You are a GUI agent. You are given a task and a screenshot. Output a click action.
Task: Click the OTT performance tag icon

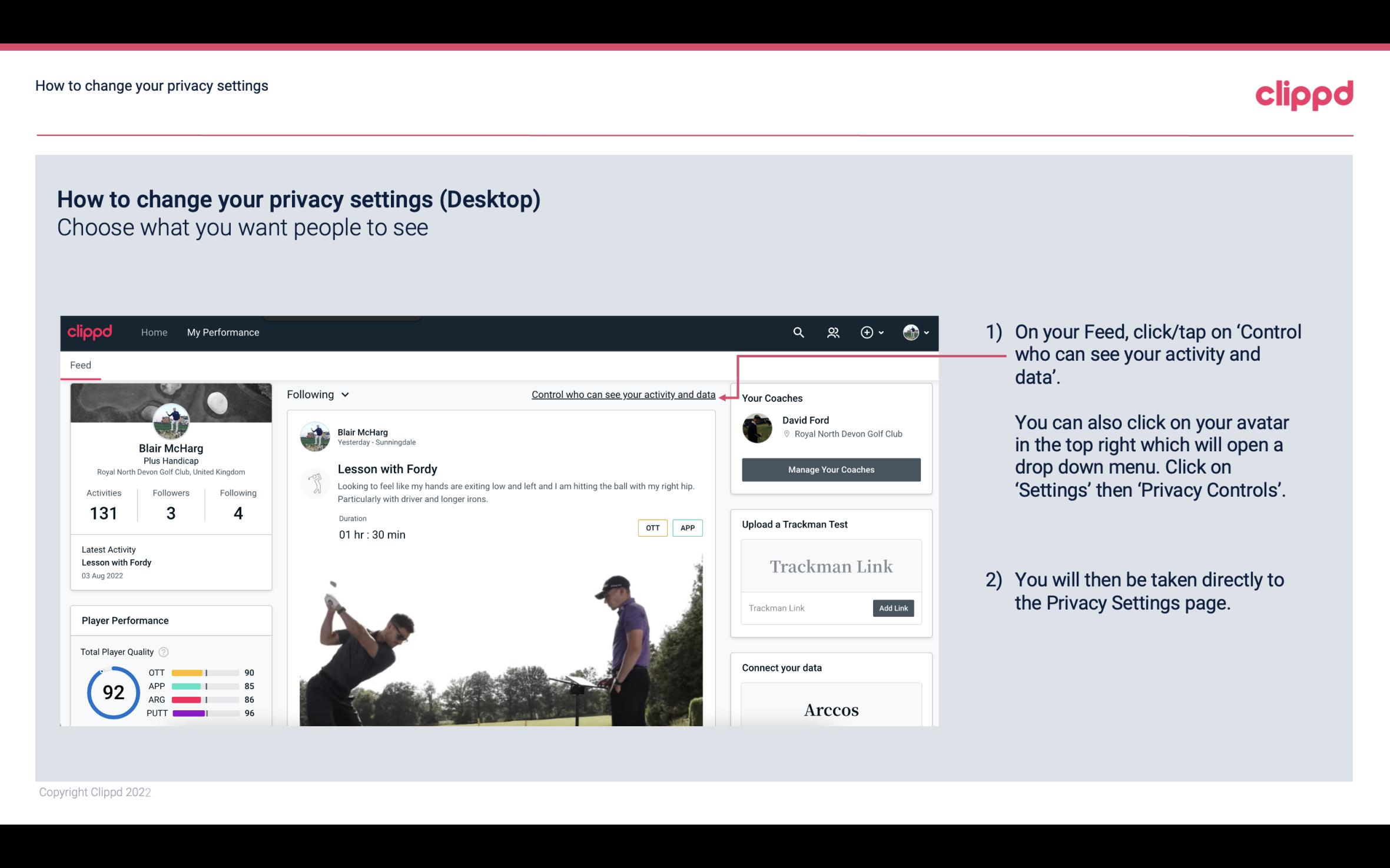(651, 528)
